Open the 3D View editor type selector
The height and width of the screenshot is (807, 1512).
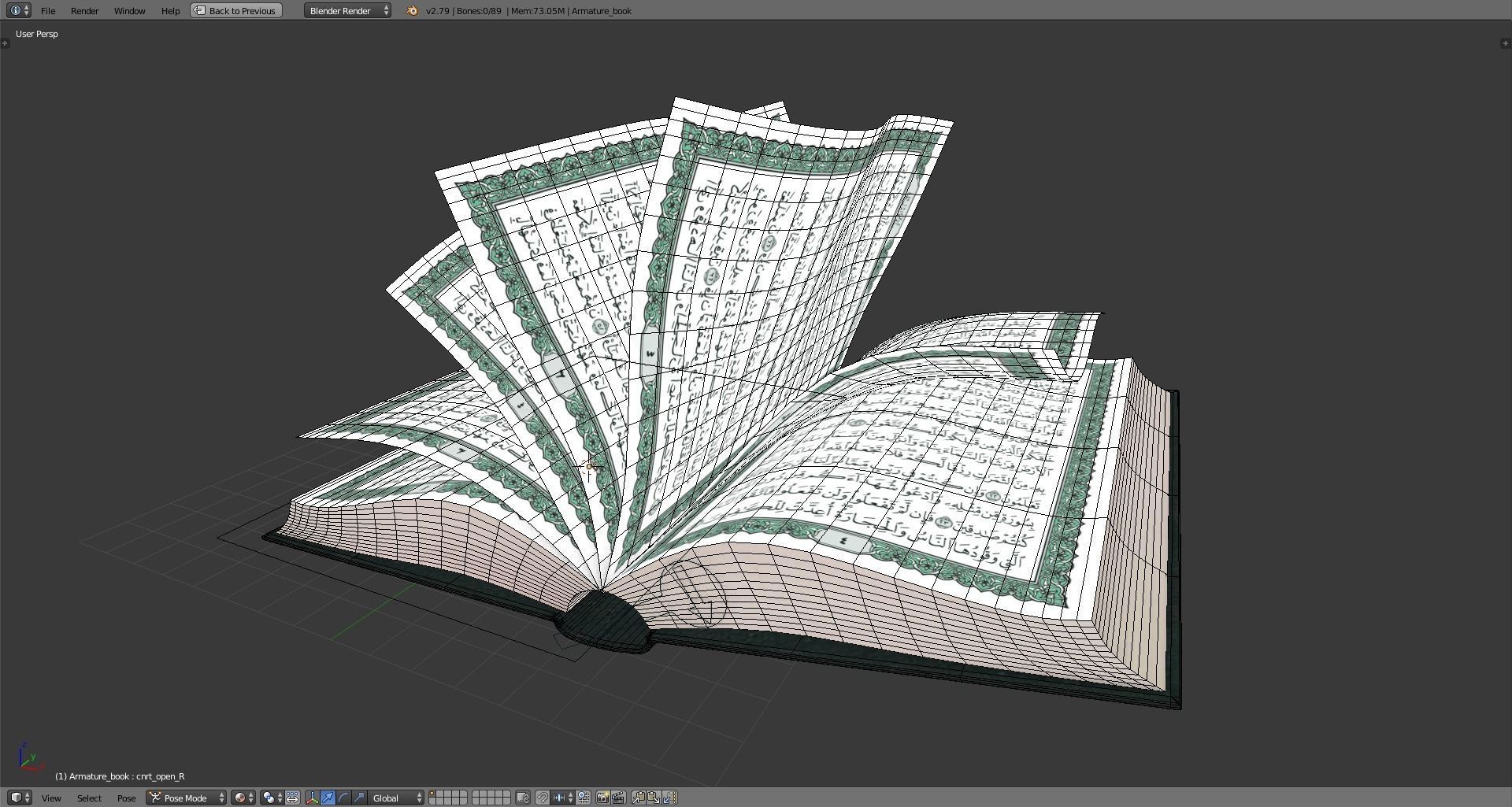pos(20,798)
